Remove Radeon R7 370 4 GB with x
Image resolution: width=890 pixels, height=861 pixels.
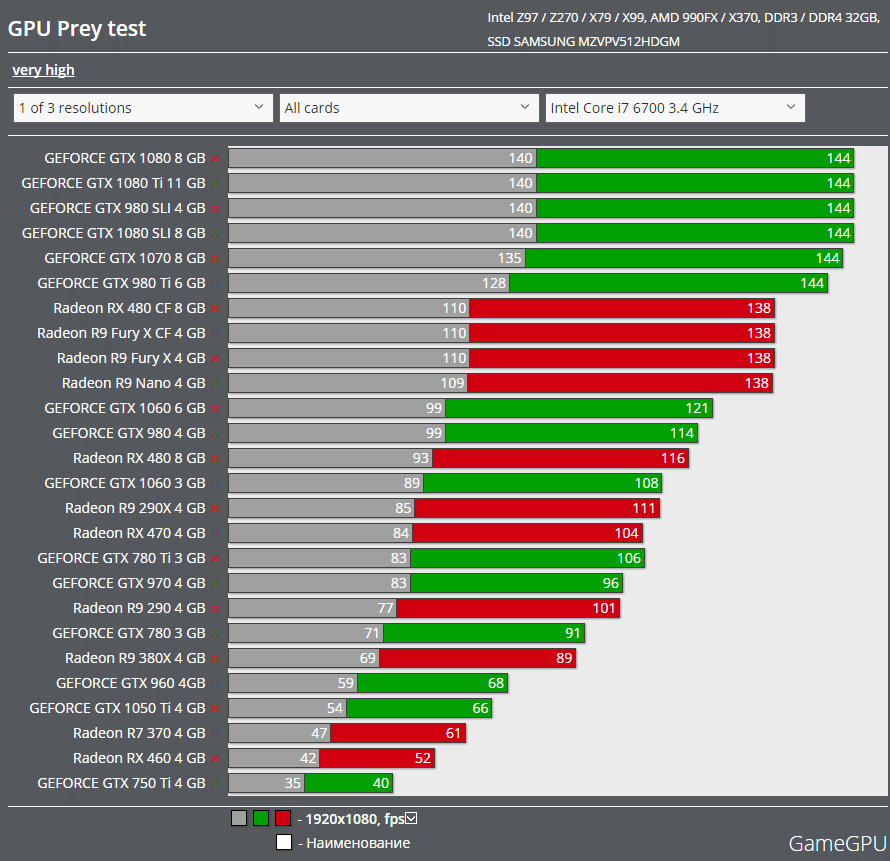click(215, 733)
